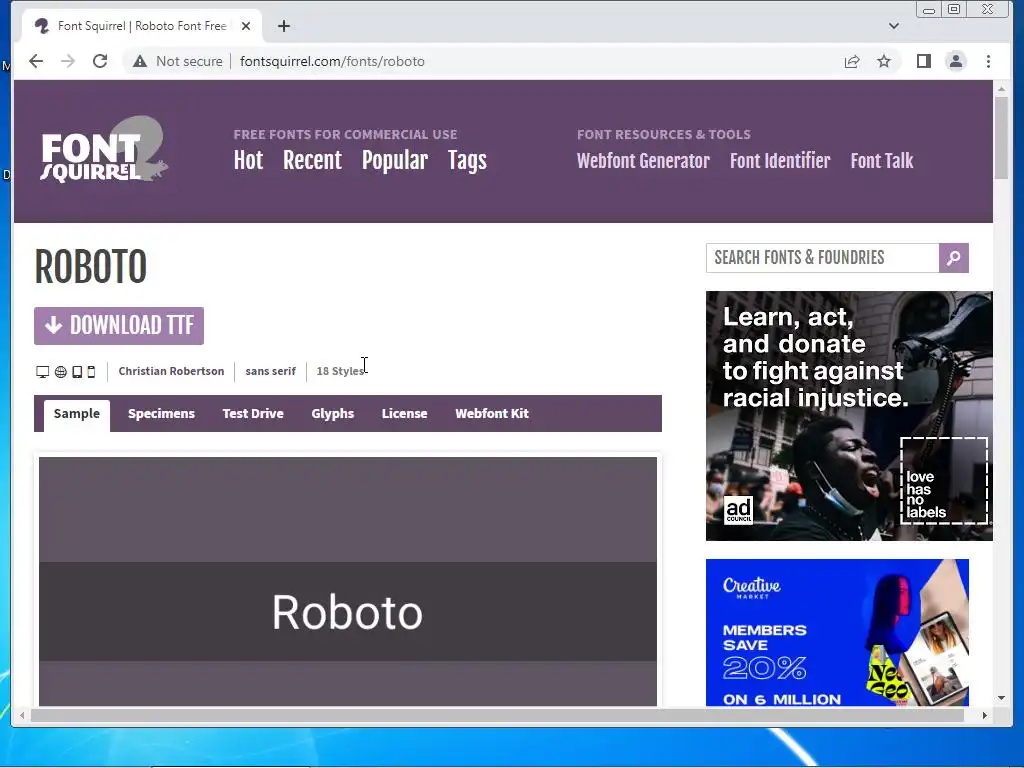Click the Not secure warning icon

tap(140, 61)
